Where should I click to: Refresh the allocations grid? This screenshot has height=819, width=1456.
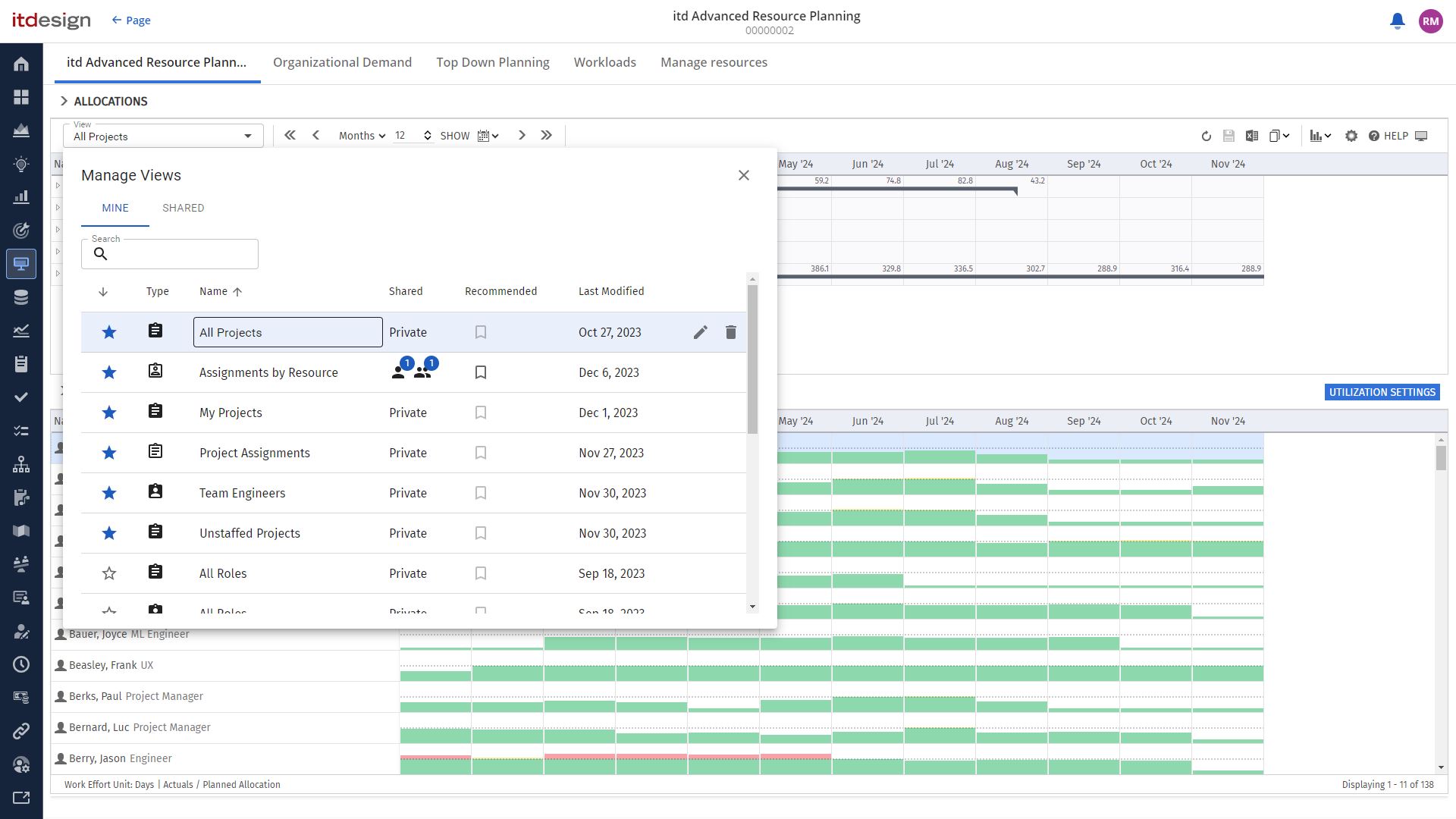[x=1206, y=136]
